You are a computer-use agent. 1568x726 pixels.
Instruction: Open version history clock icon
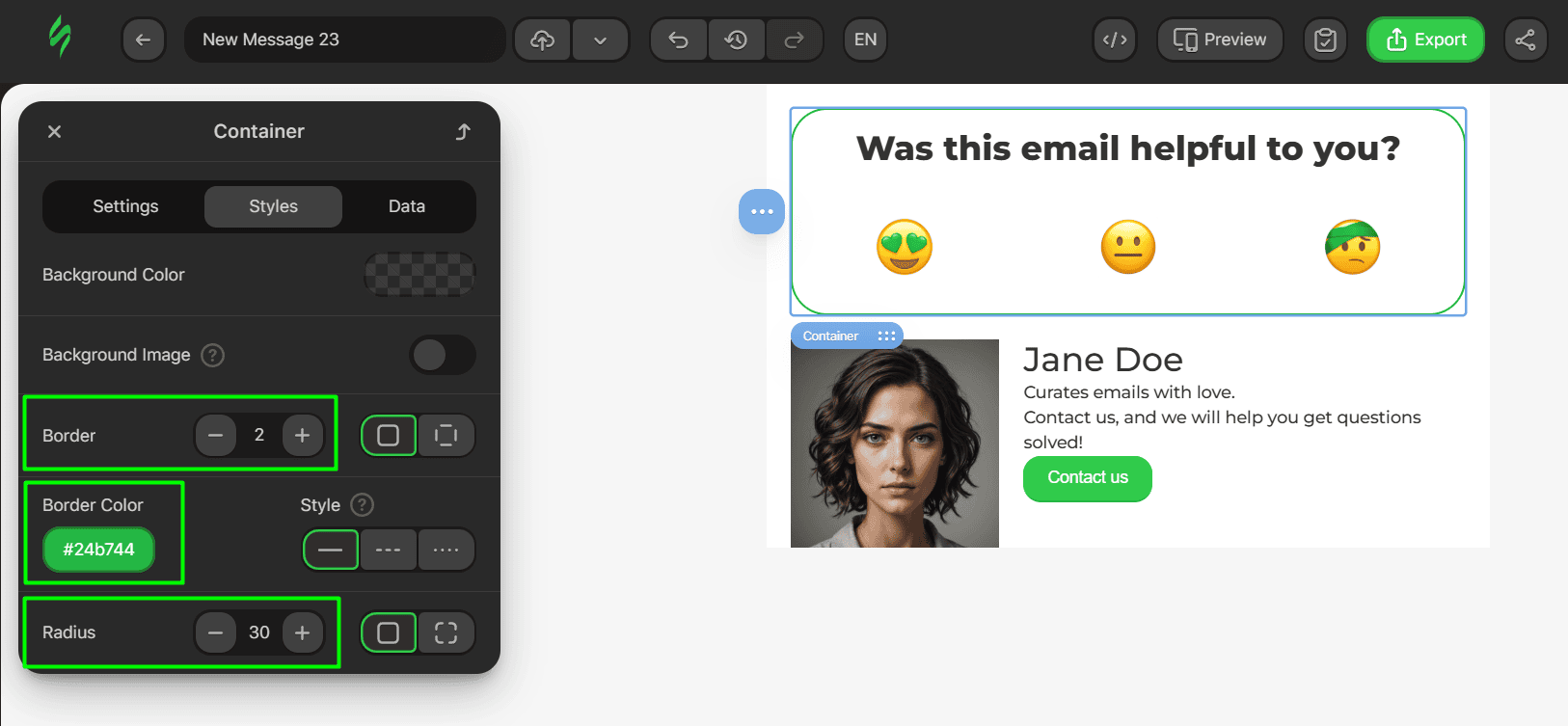[736, 40]
